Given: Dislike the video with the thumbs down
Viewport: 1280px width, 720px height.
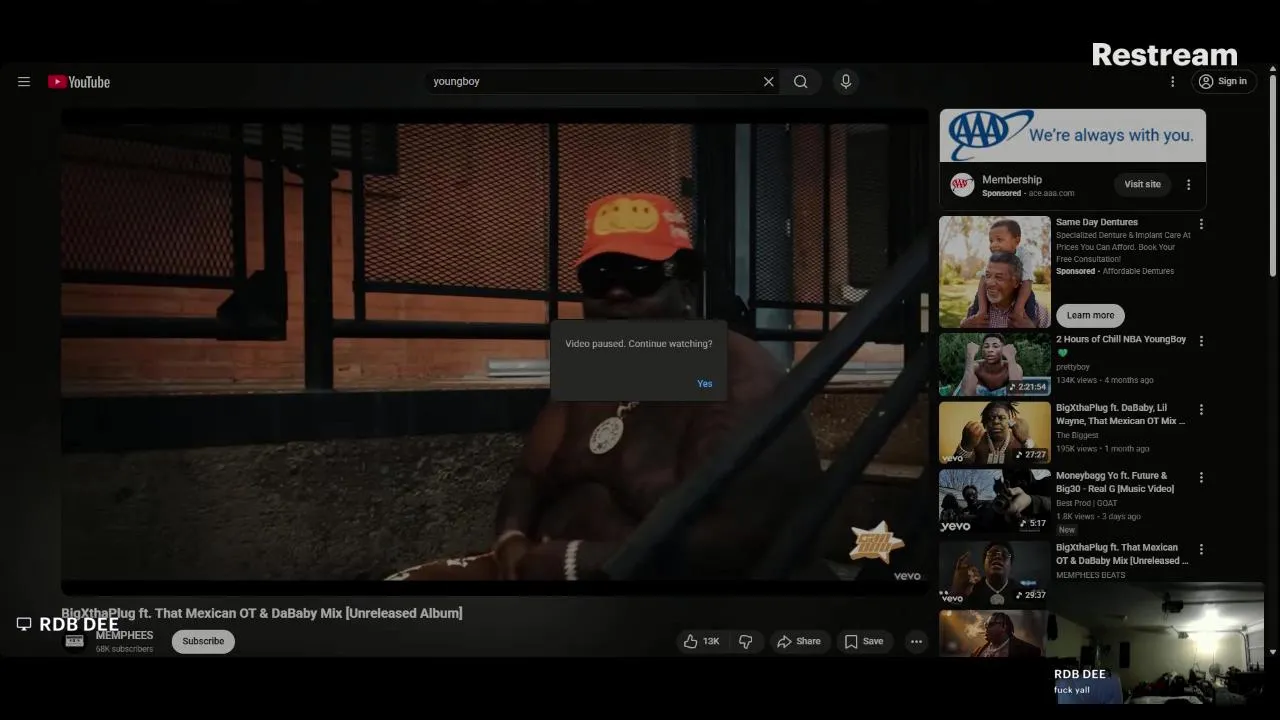Looking at the screenshot, I should [746, 642].
